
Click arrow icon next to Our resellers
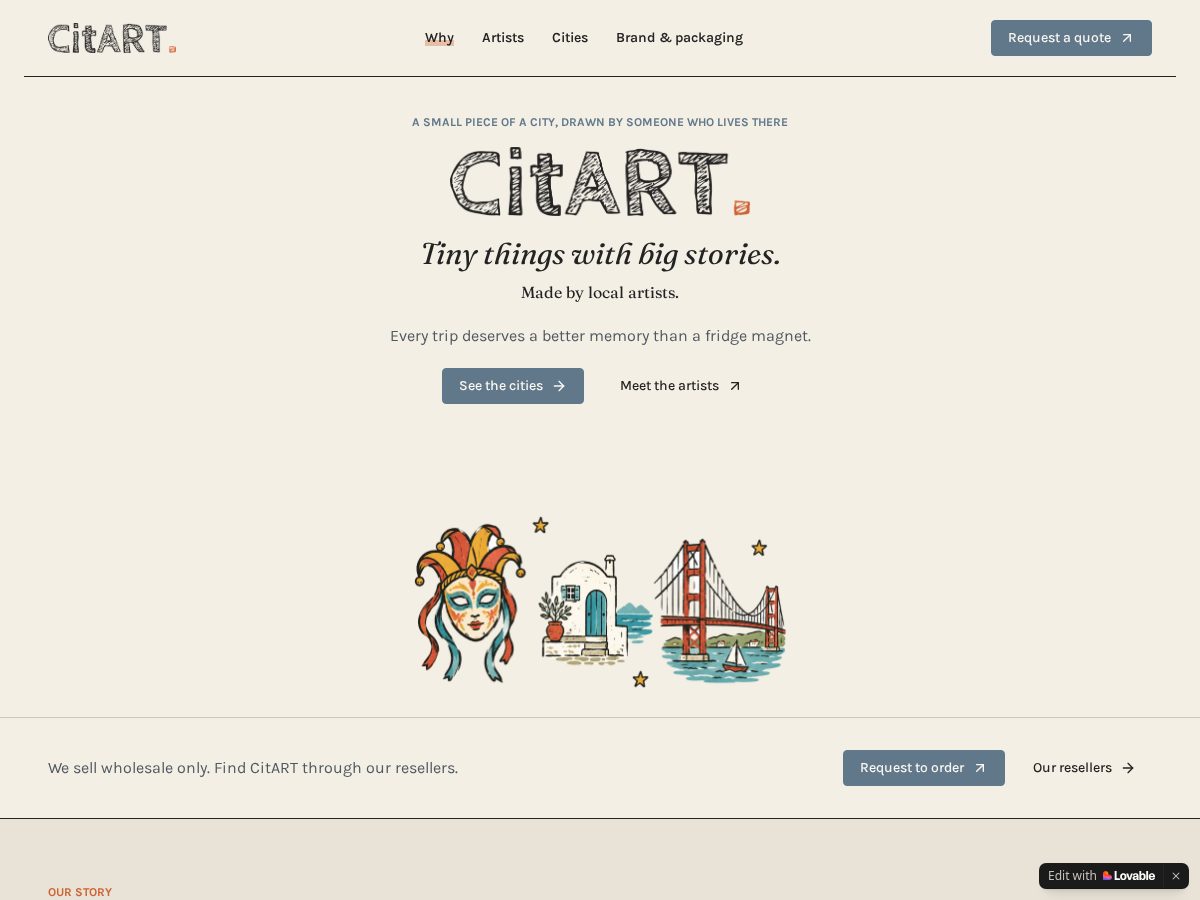(x=1128, y=768)
